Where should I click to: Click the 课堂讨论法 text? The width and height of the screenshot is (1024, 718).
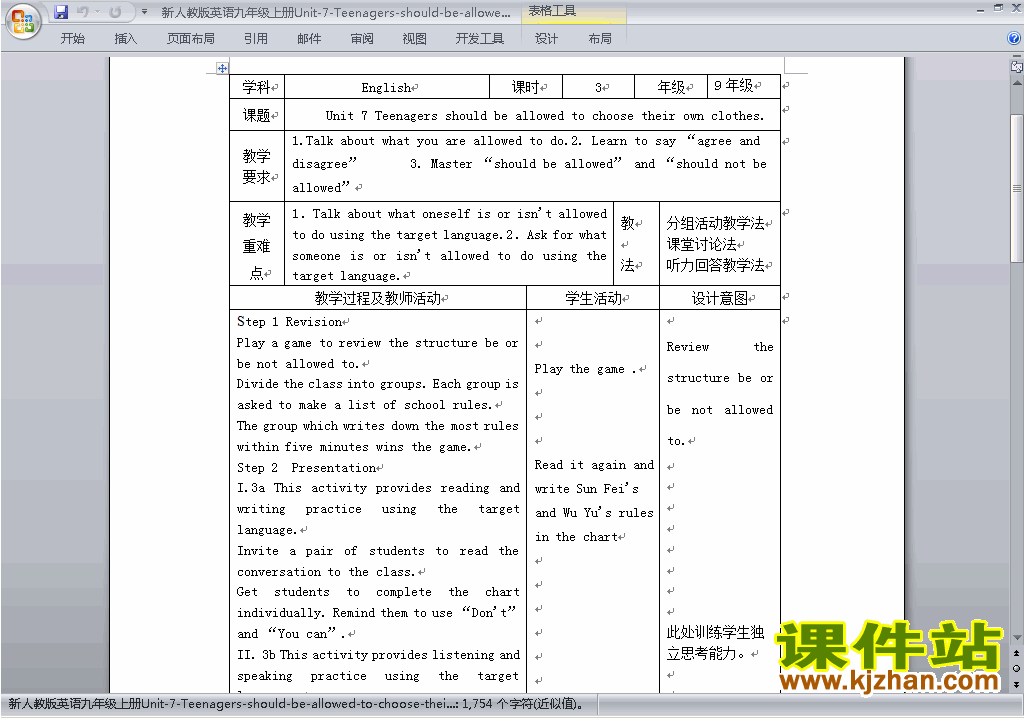coord(701,244)
